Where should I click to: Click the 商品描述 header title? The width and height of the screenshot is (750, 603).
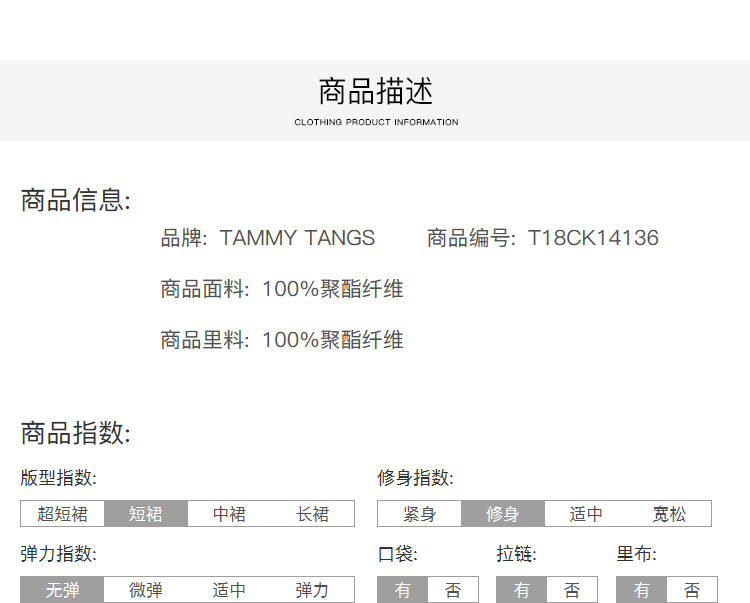click(376, 92)
